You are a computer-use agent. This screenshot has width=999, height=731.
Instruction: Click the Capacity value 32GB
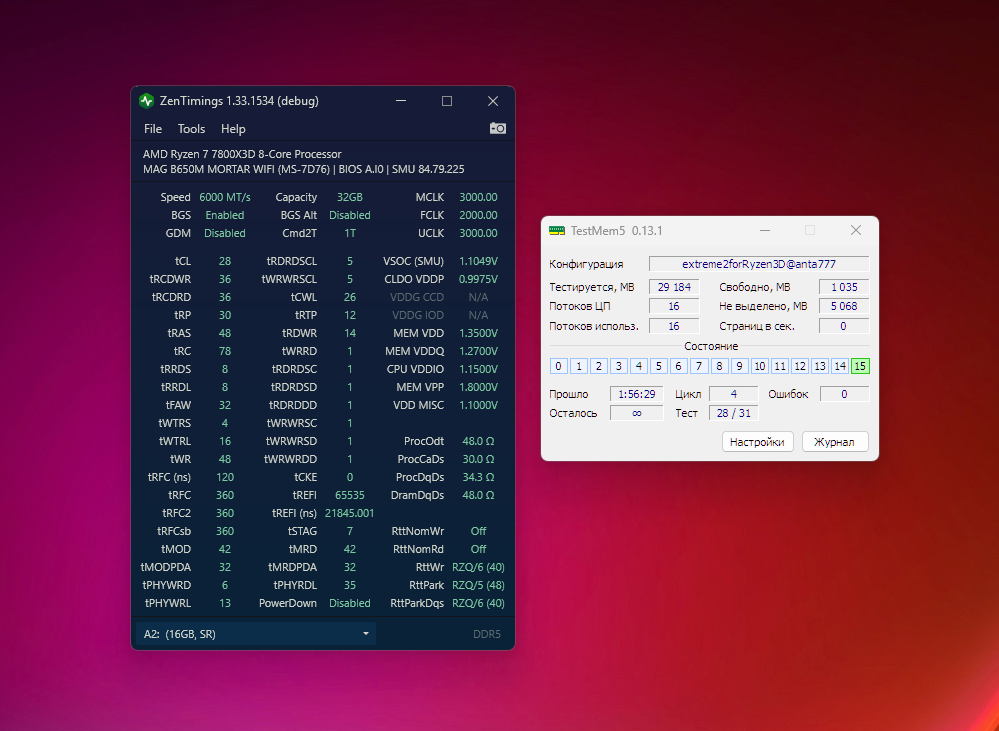click(350, 198)
